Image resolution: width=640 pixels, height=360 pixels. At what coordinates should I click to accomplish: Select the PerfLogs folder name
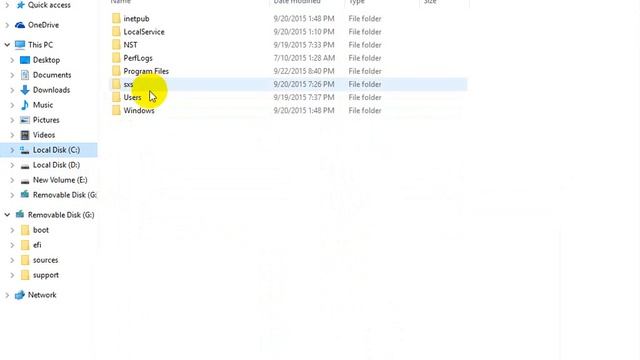click(138, 58)
